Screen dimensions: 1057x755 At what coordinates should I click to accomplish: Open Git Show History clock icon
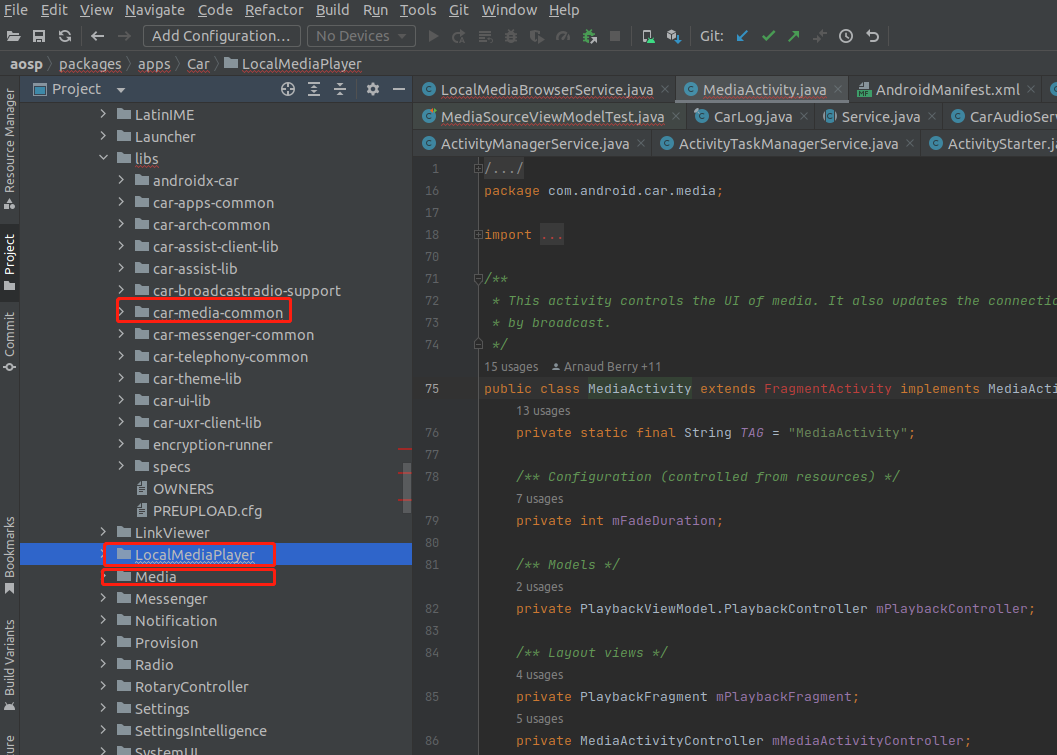tap(846, 36)
